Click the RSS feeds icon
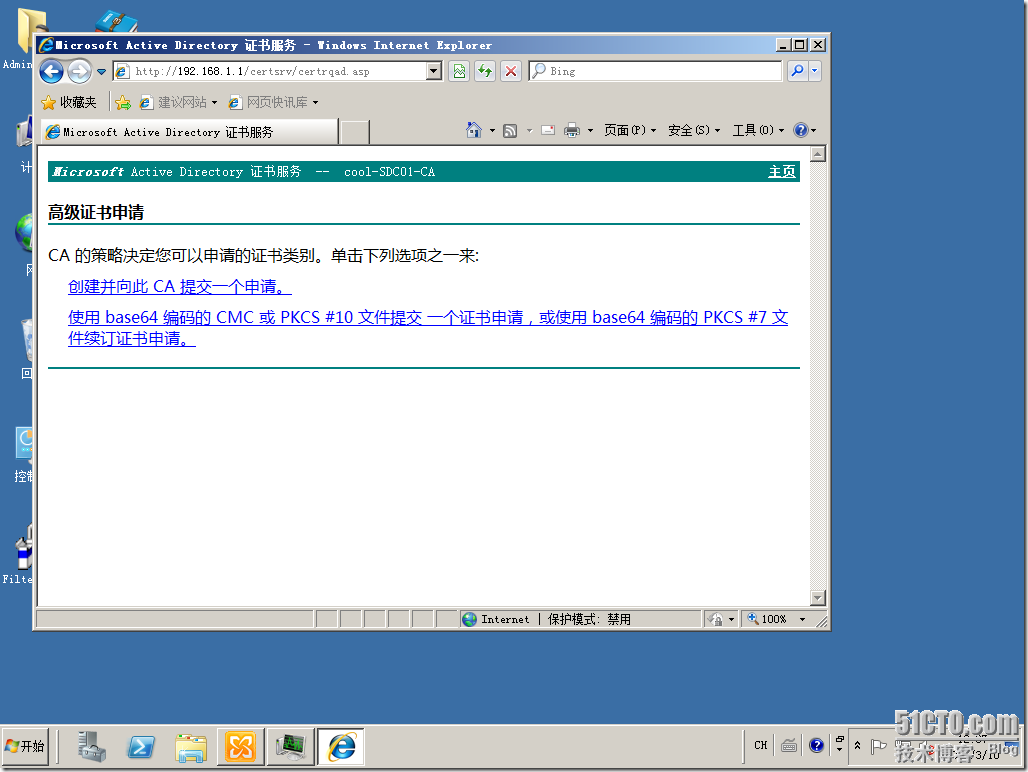The height and width of the screenshot is (772, 1028). [x=508, y=130]
